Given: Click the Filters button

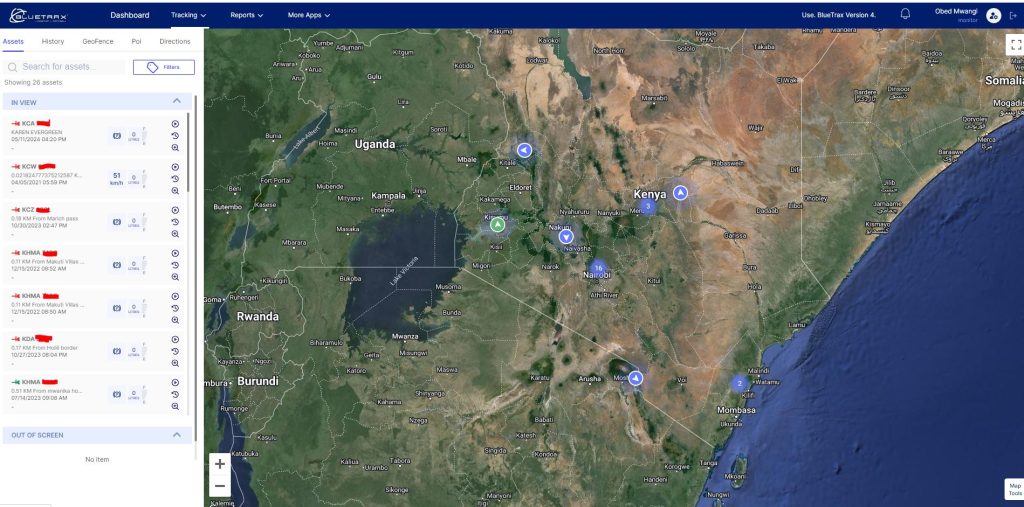Looking at the screenshot, I should click(x=164, y=67).
